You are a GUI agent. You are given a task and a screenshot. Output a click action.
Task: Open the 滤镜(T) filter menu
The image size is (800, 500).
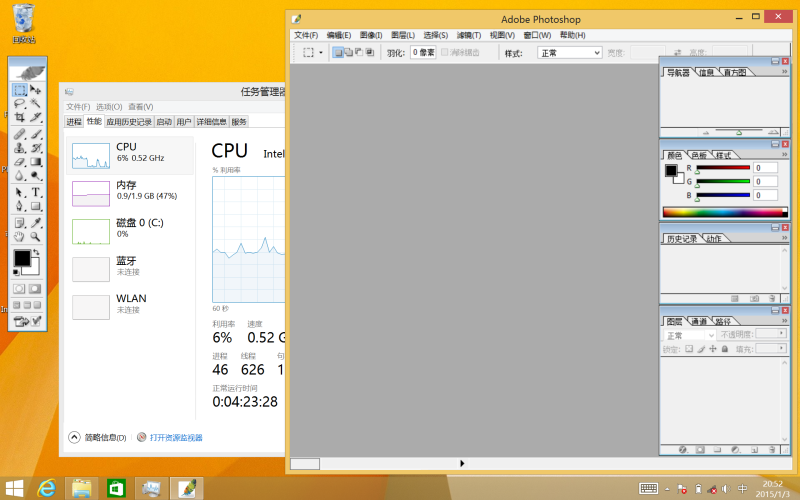(x=469, y=35)
